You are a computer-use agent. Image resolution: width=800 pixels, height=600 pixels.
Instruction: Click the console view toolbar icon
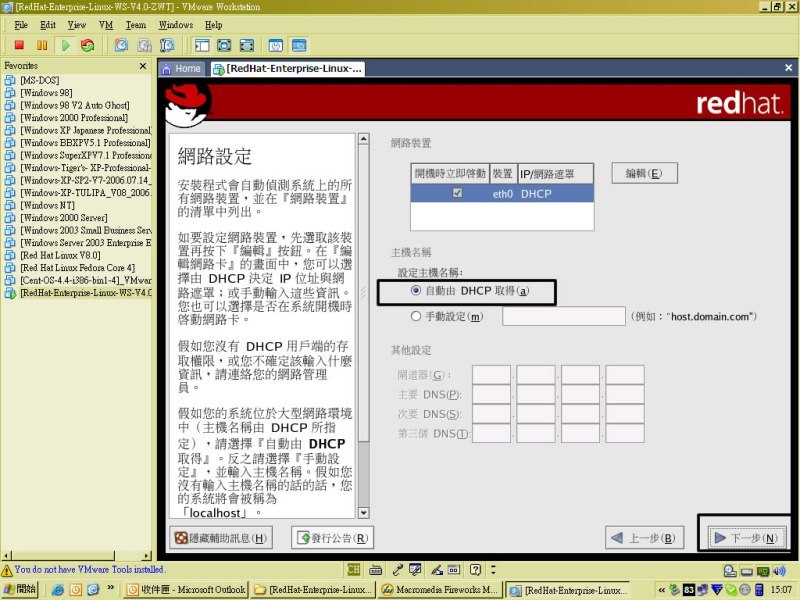coord(299,45)
